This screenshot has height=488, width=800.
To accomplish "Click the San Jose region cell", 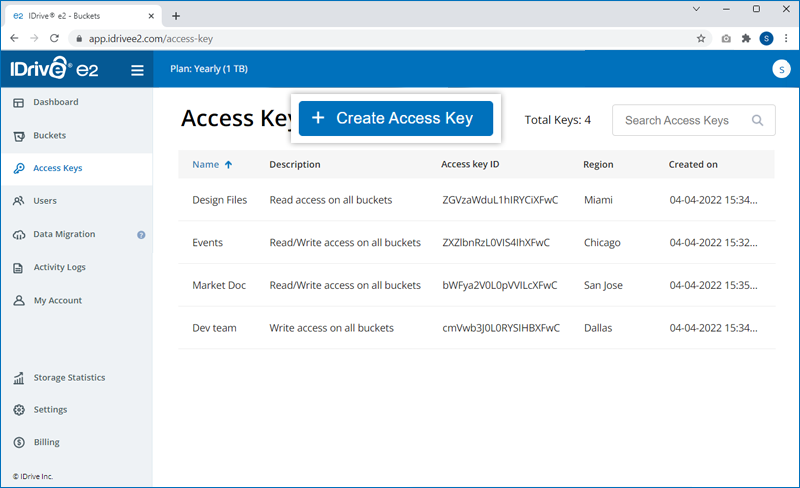I will click(x=603, y=285).
